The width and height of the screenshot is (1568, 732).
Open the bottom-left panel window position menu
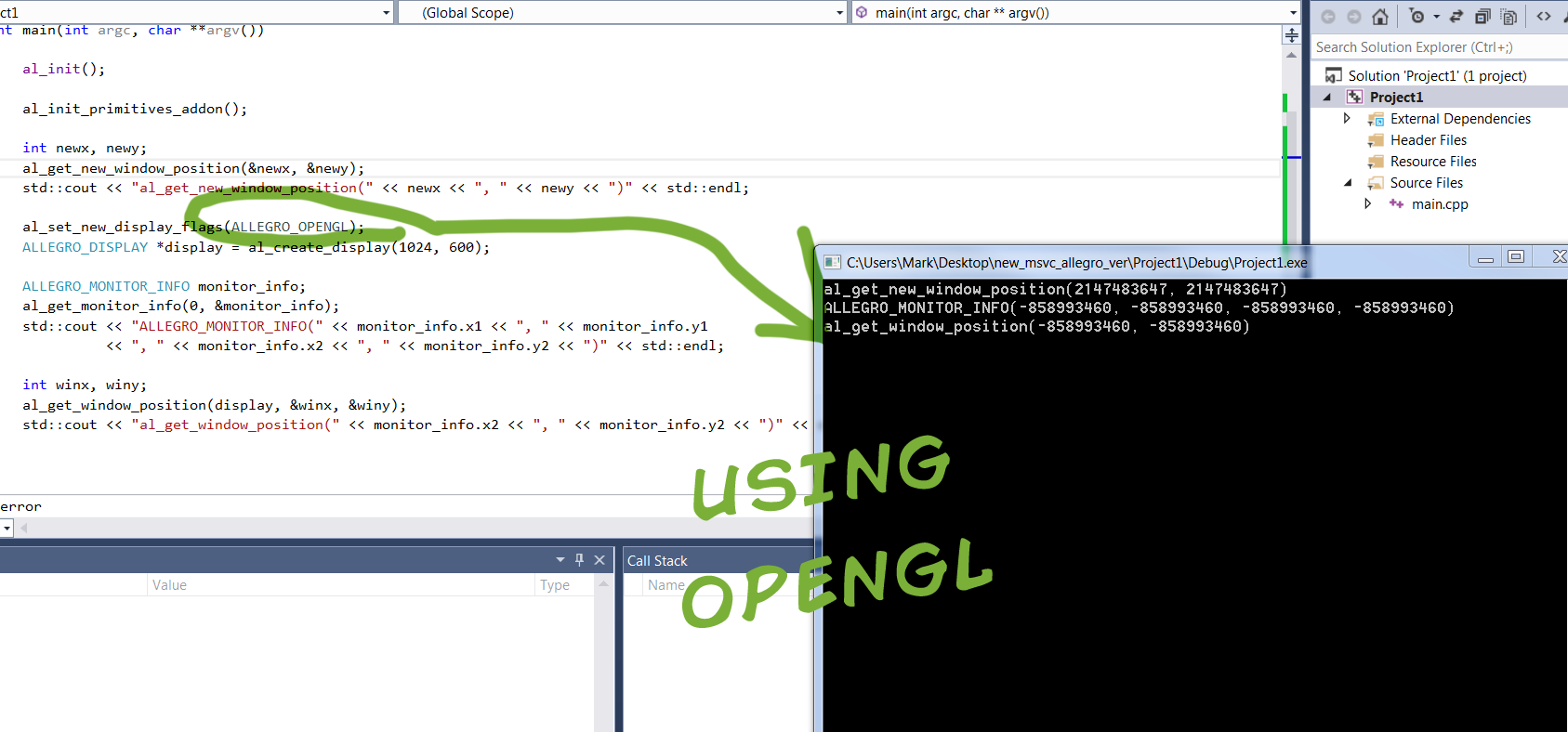coord(560,560)
